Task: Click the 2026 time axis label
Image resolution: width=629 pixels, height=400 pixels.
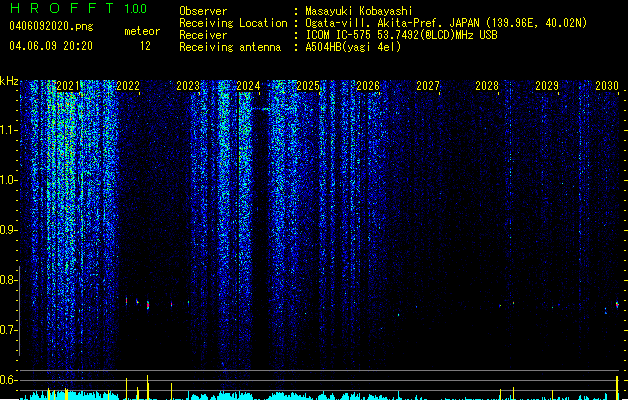Action: 368,86
